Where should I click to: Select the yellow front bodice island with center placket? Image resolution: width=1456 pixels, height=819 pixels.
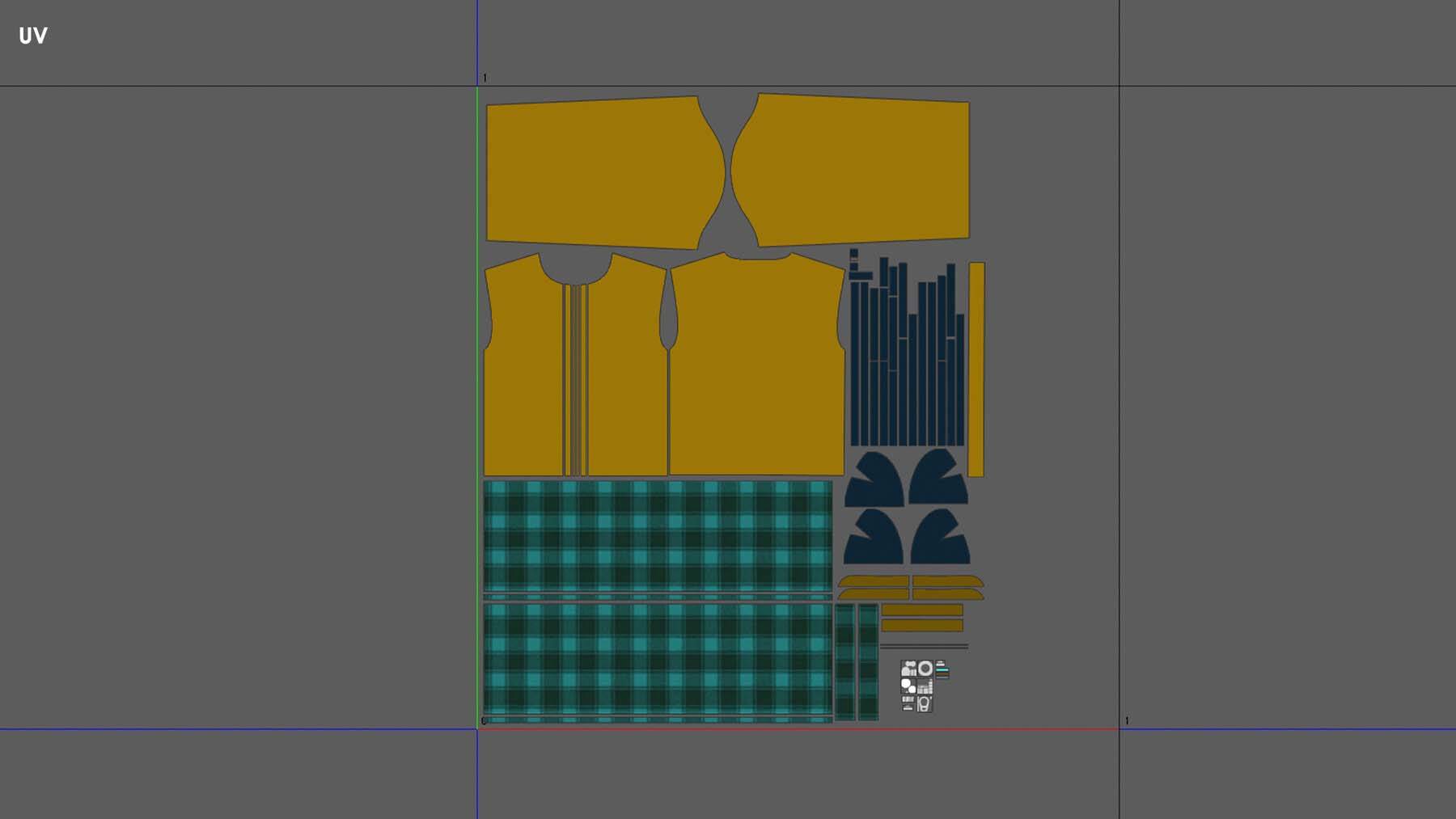coord(576,365)
